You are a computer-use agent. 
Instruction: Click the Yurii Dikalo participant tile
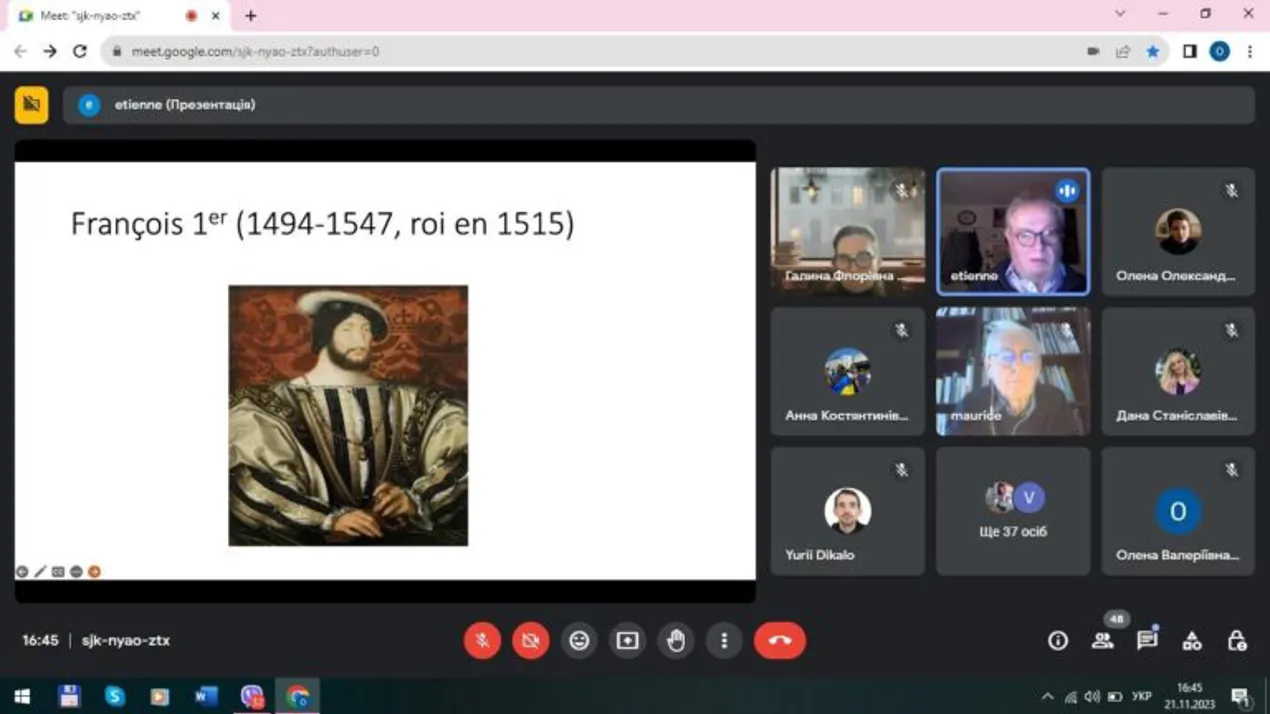(x=848, y=511)
